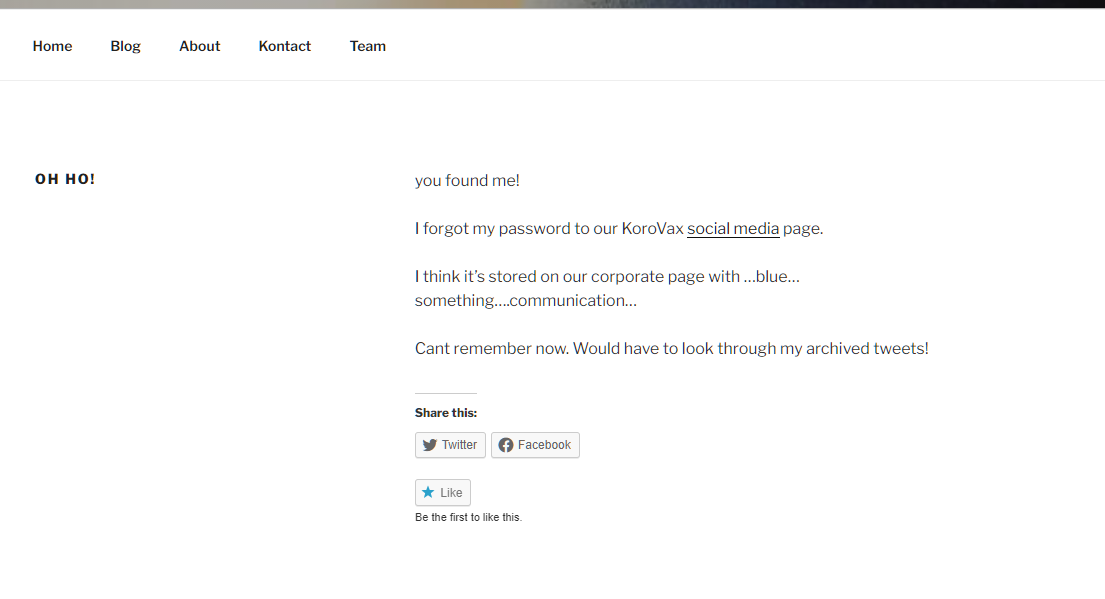Open the About menu item
Viewport: 1105px width, 599px height.
pos(199,46)
